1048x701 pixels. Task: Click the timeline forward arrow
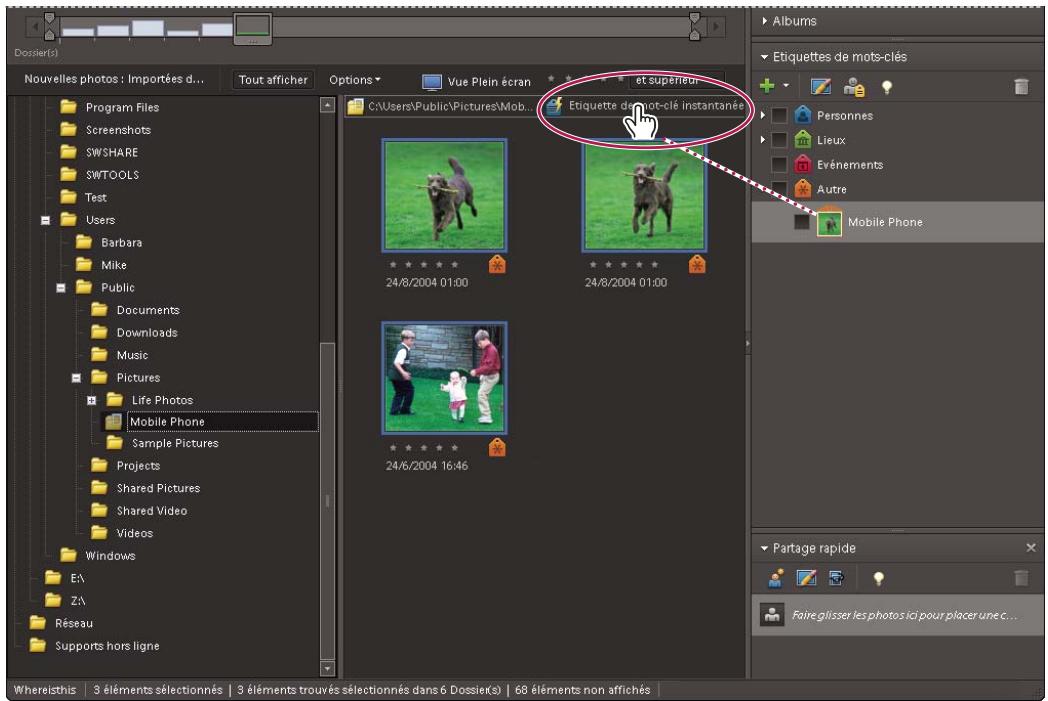coord(716,27)
